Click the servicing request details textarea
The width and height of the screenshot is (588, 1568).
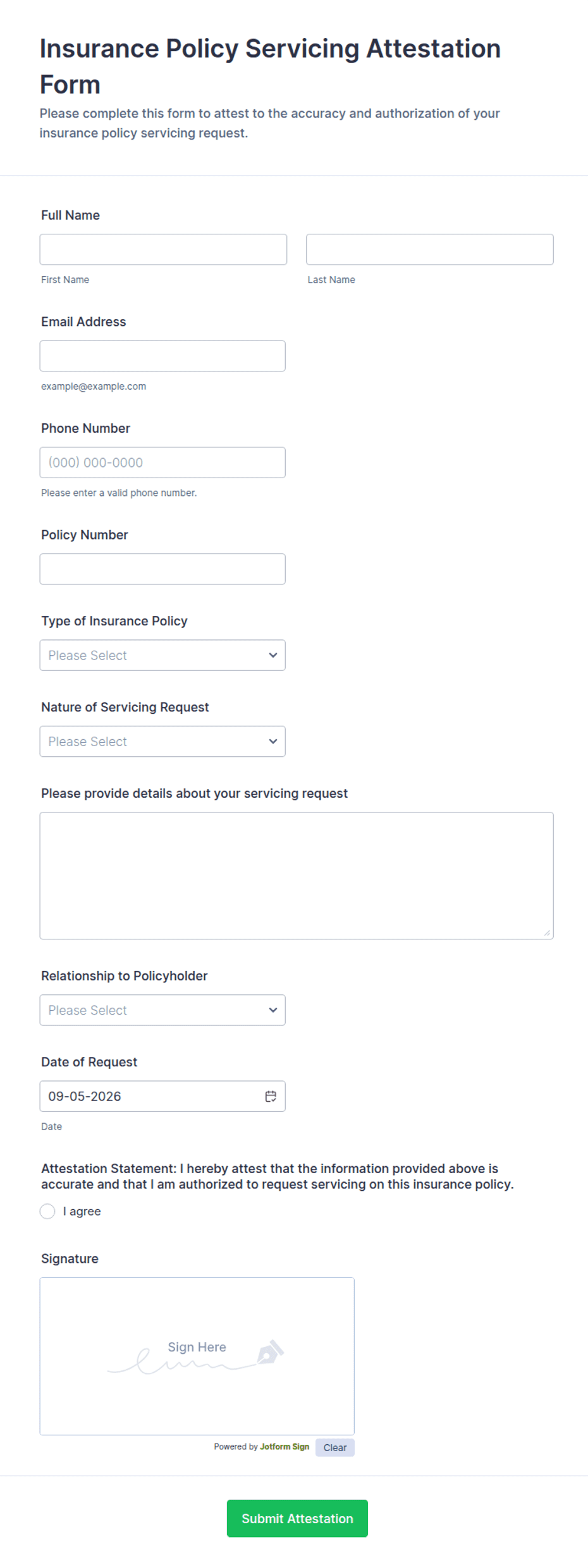pyautogui.click(x=297, y=876)
